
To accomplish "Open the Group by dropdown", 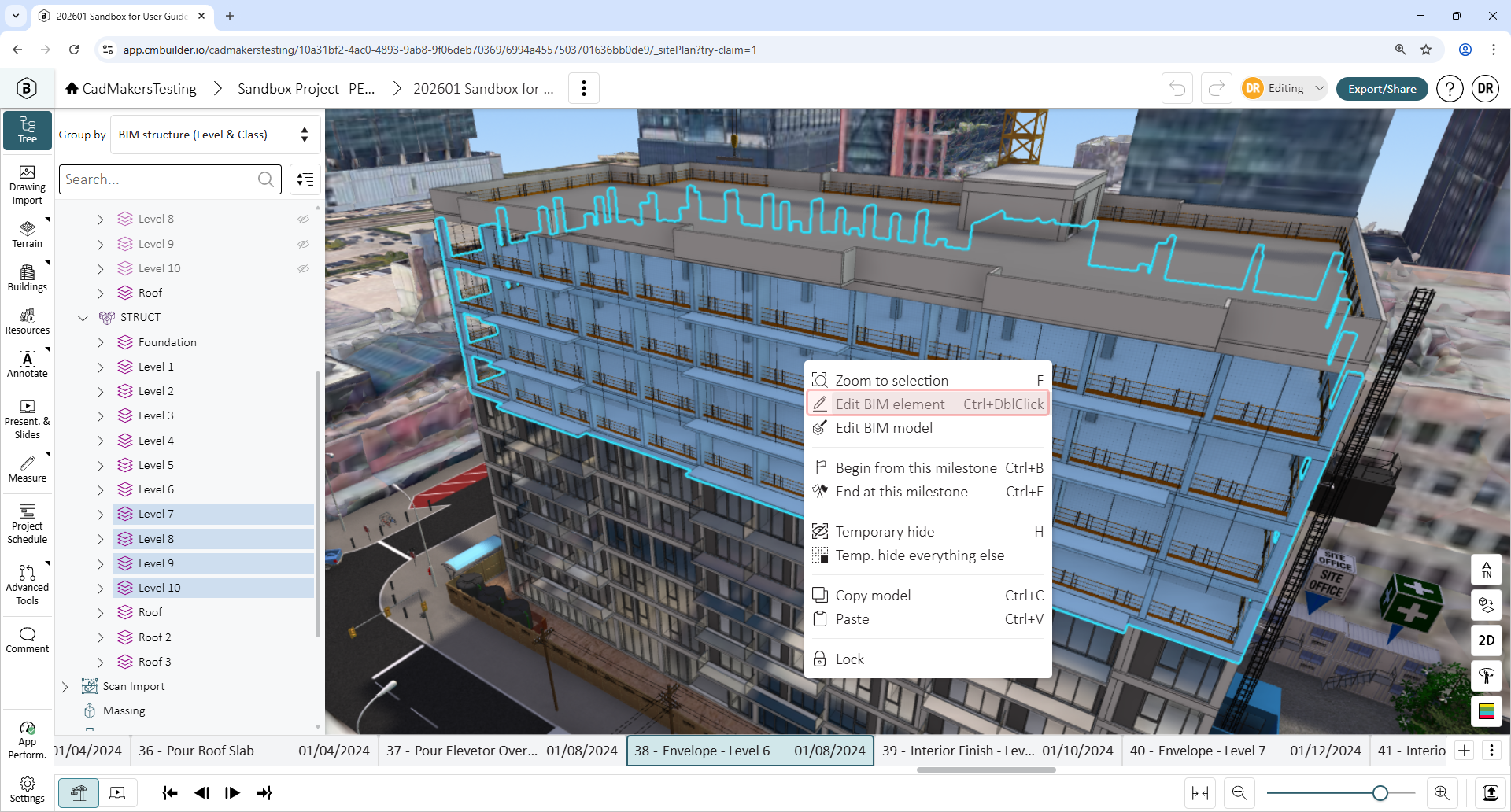I will [215, 135].
